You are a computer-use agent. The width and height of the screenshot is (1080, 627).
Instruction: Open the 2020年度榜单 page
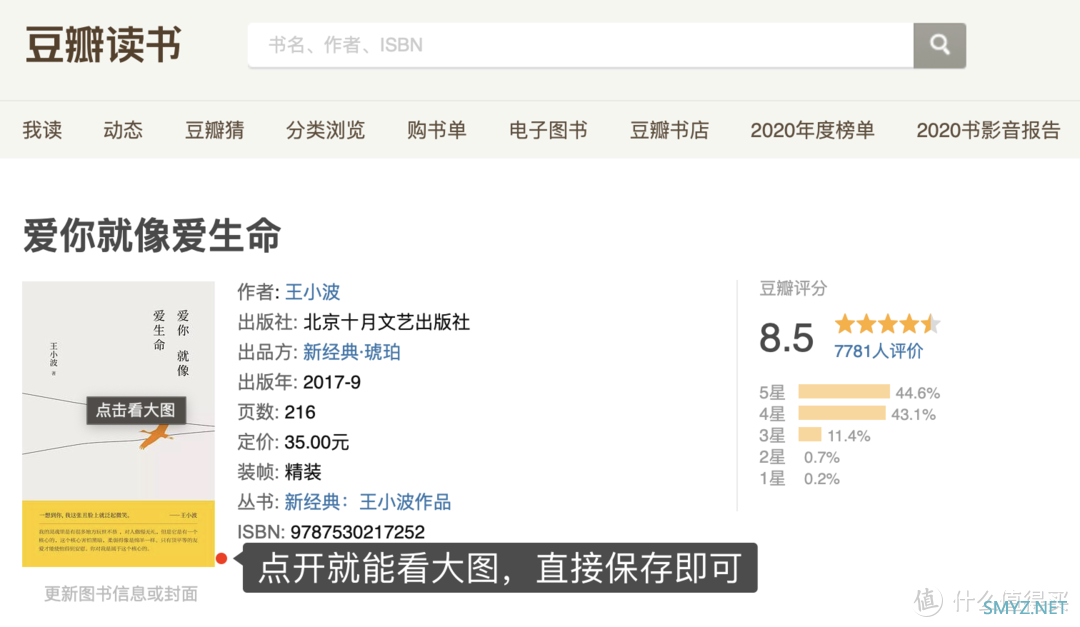pyautogui.click(x=812, y=130)
